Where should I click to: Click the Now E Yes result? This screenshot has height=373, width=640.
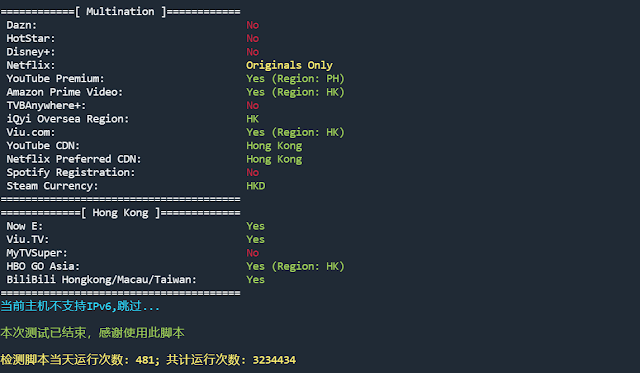[256, 226]
